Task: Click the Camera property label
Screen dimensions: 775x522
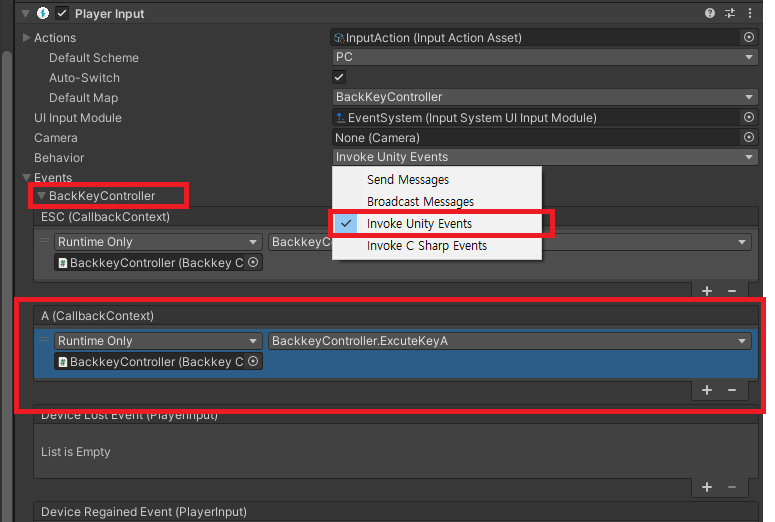Action: [x=56, y=138]
